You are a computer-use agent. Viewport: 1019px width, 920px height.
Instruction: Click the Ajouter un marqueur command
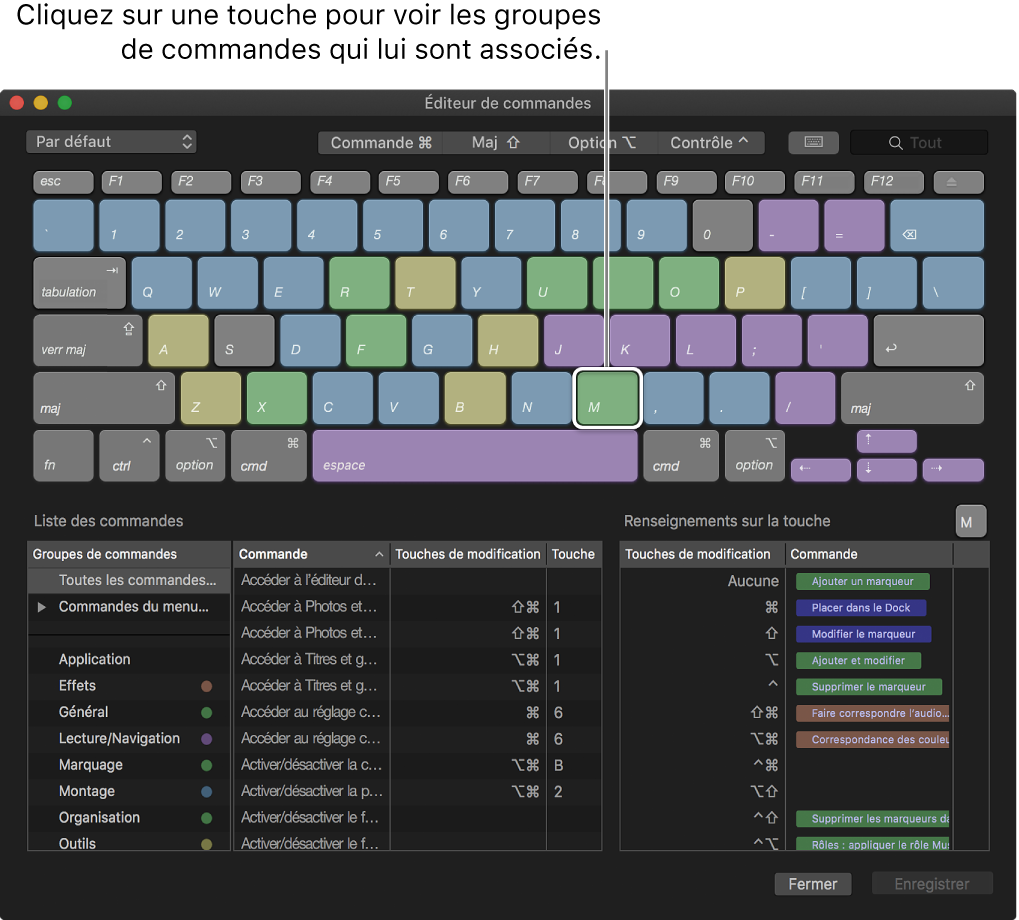pos(862,581)
